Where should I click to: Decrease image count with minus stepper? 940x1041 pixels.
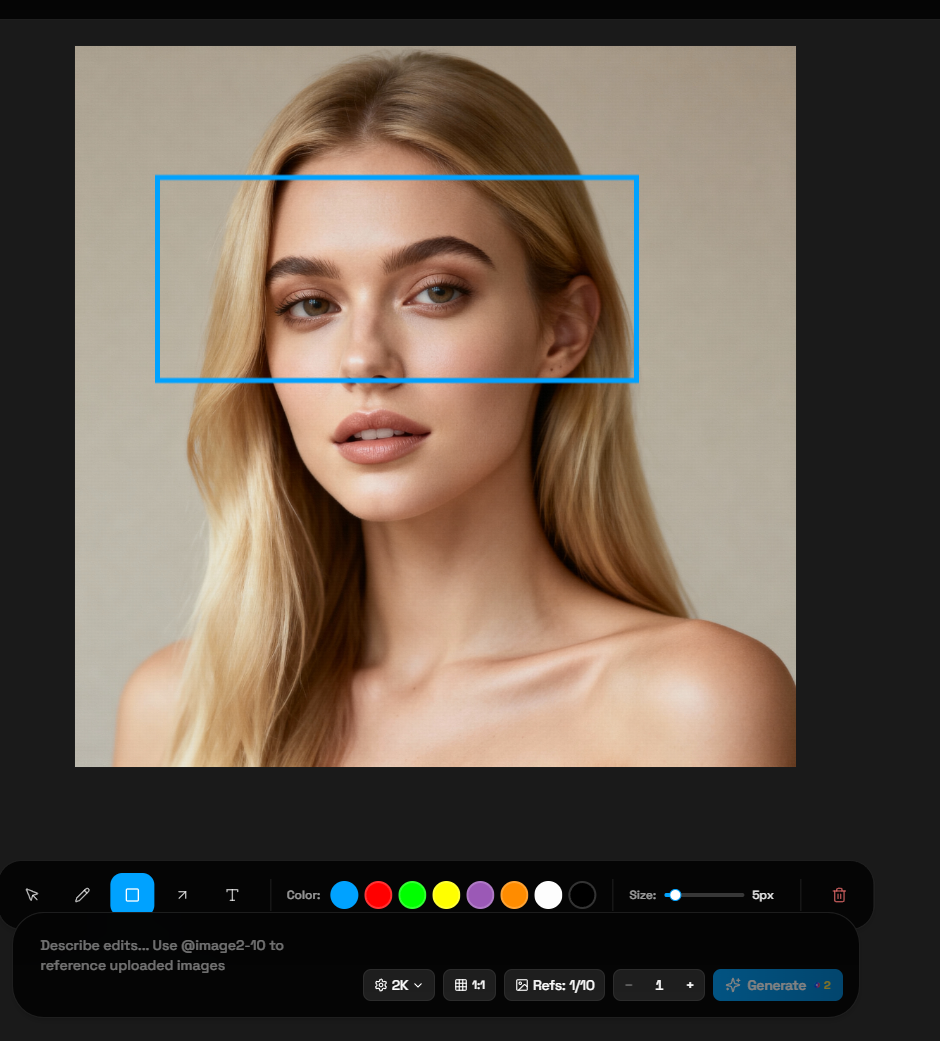(x=629, y=985)
